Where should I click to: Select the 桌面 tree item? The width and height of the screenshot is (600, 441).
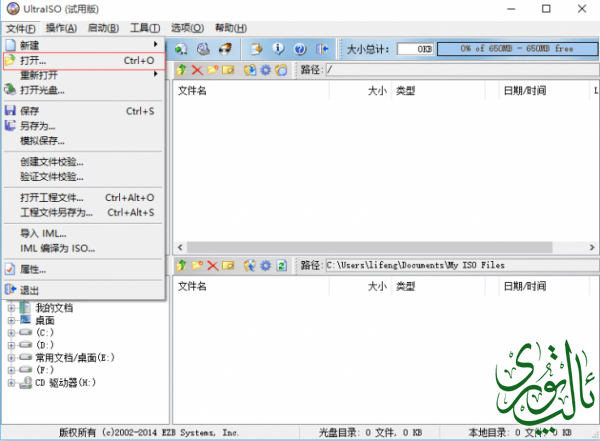(45, 320)
